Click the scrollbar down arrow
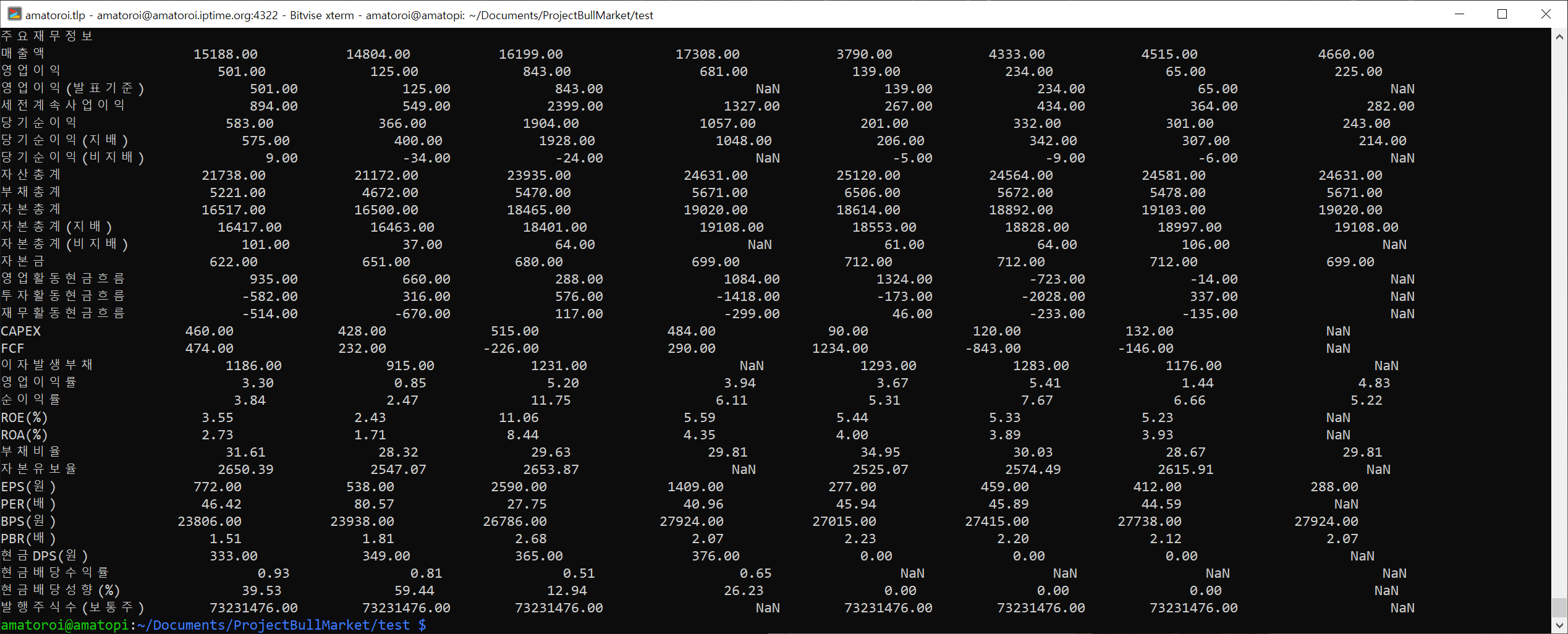 point(1559,625)
